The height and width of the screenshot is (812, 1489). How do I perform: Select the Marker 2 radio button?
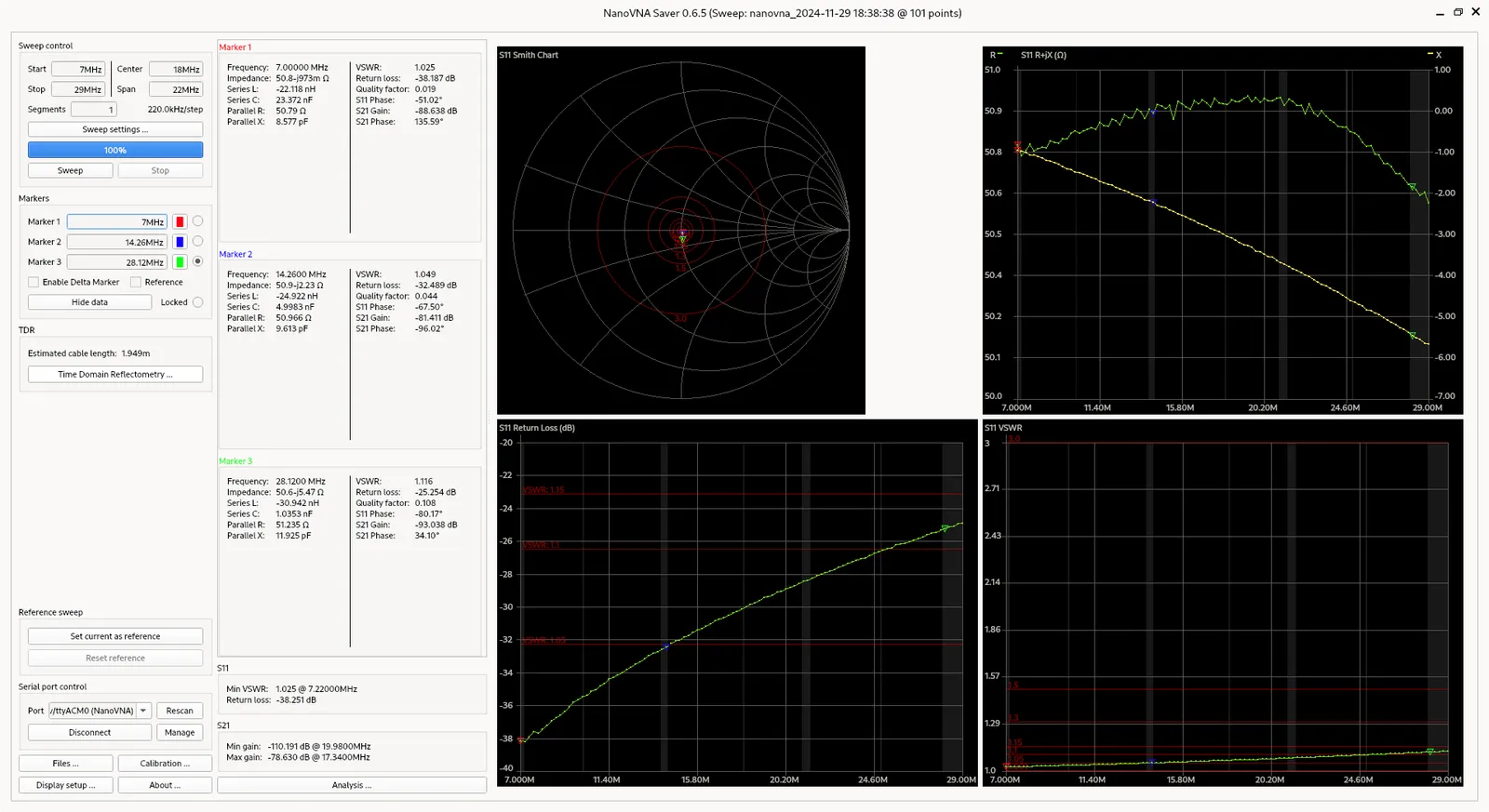click(197, 242)
